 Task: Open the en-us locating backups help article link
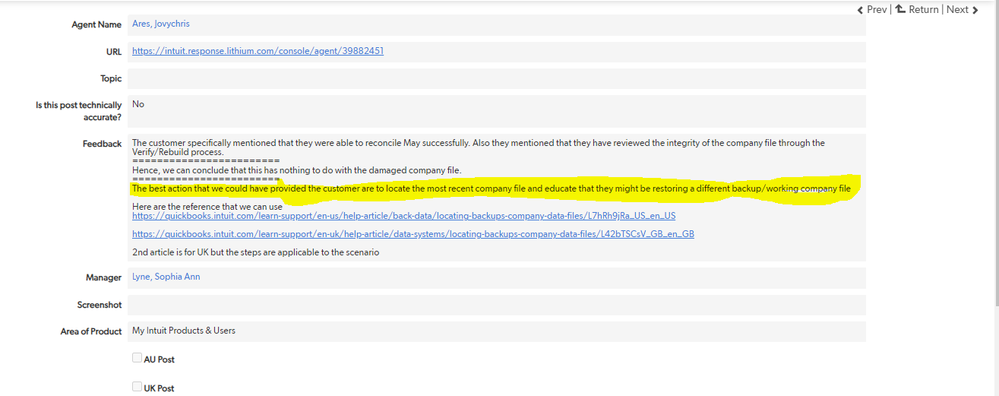[404, 216]
